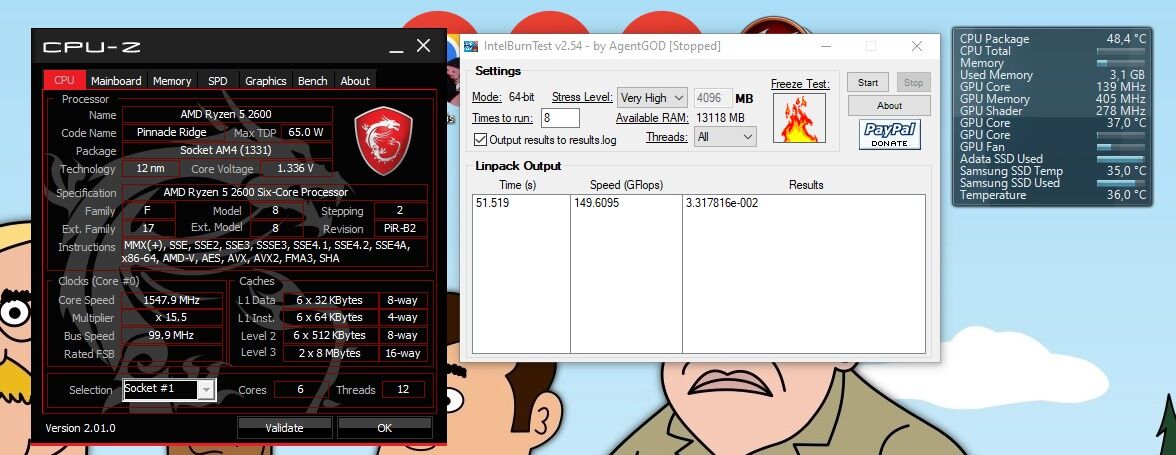Switch to the CPU tab
1176x455 pixels.
[x=64, y=80]
